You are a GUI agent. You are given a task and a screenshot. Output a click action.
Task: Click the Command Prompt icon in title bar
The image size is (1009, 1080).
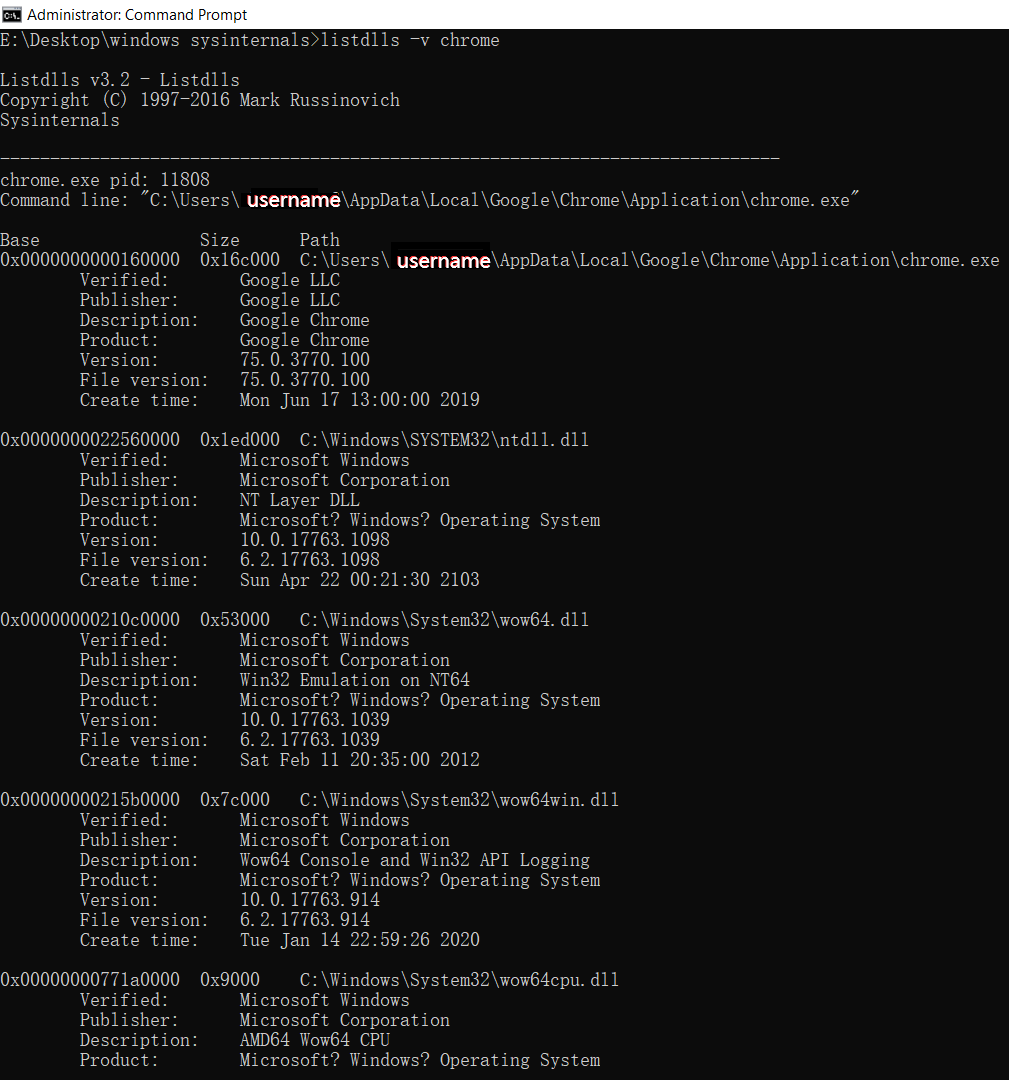11,14
